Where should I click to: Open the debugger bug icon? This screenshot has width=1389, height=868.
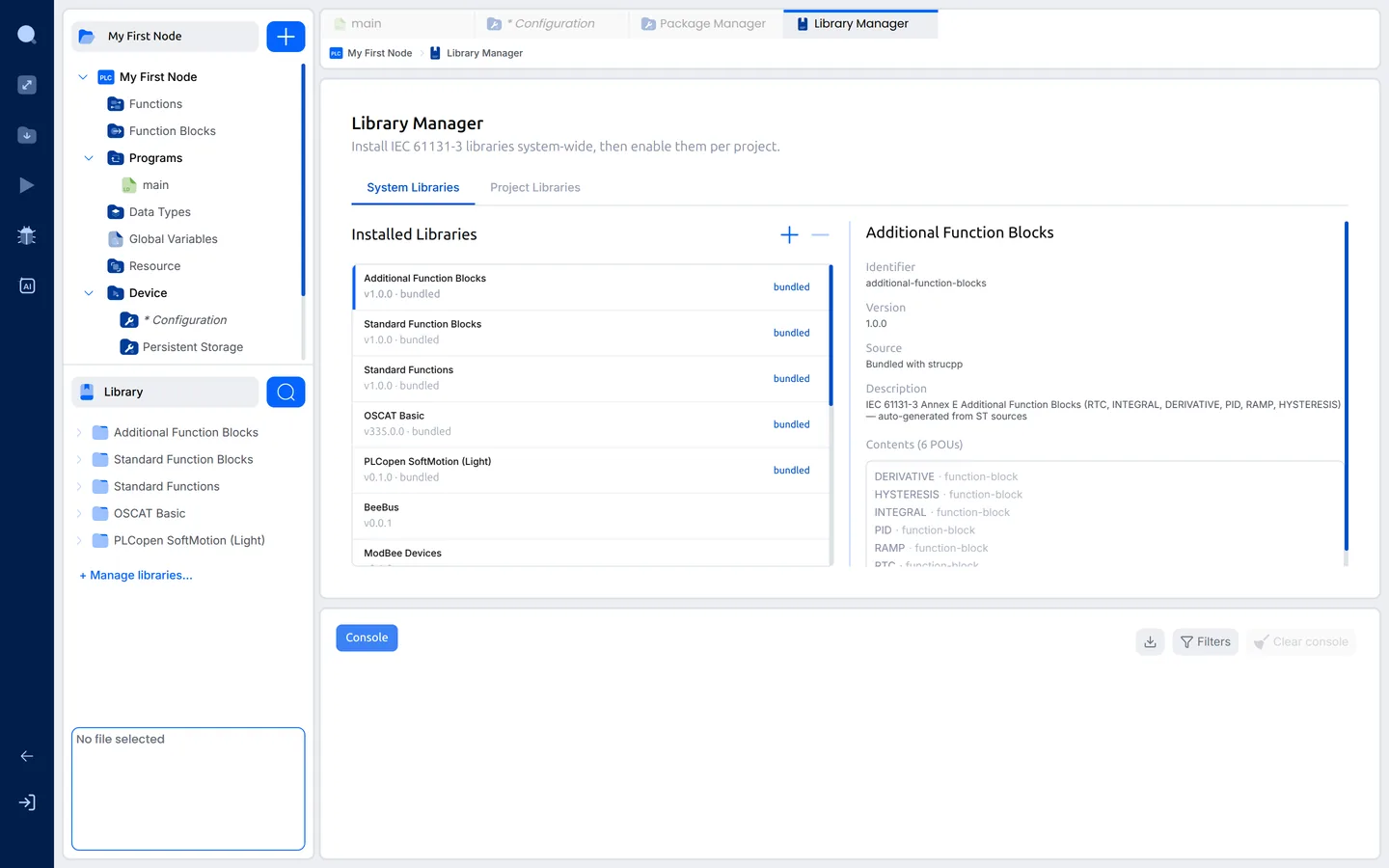(27, 235)
